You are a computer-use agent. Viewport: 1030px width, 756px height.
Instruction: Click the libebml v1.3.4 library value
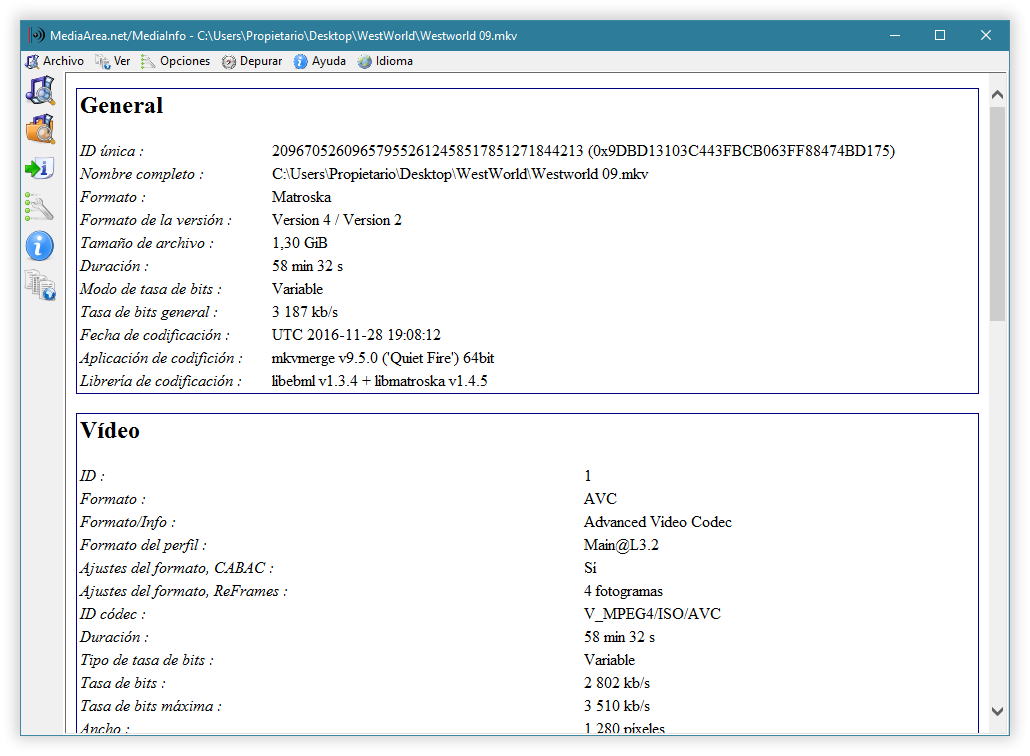pos(380,381)
